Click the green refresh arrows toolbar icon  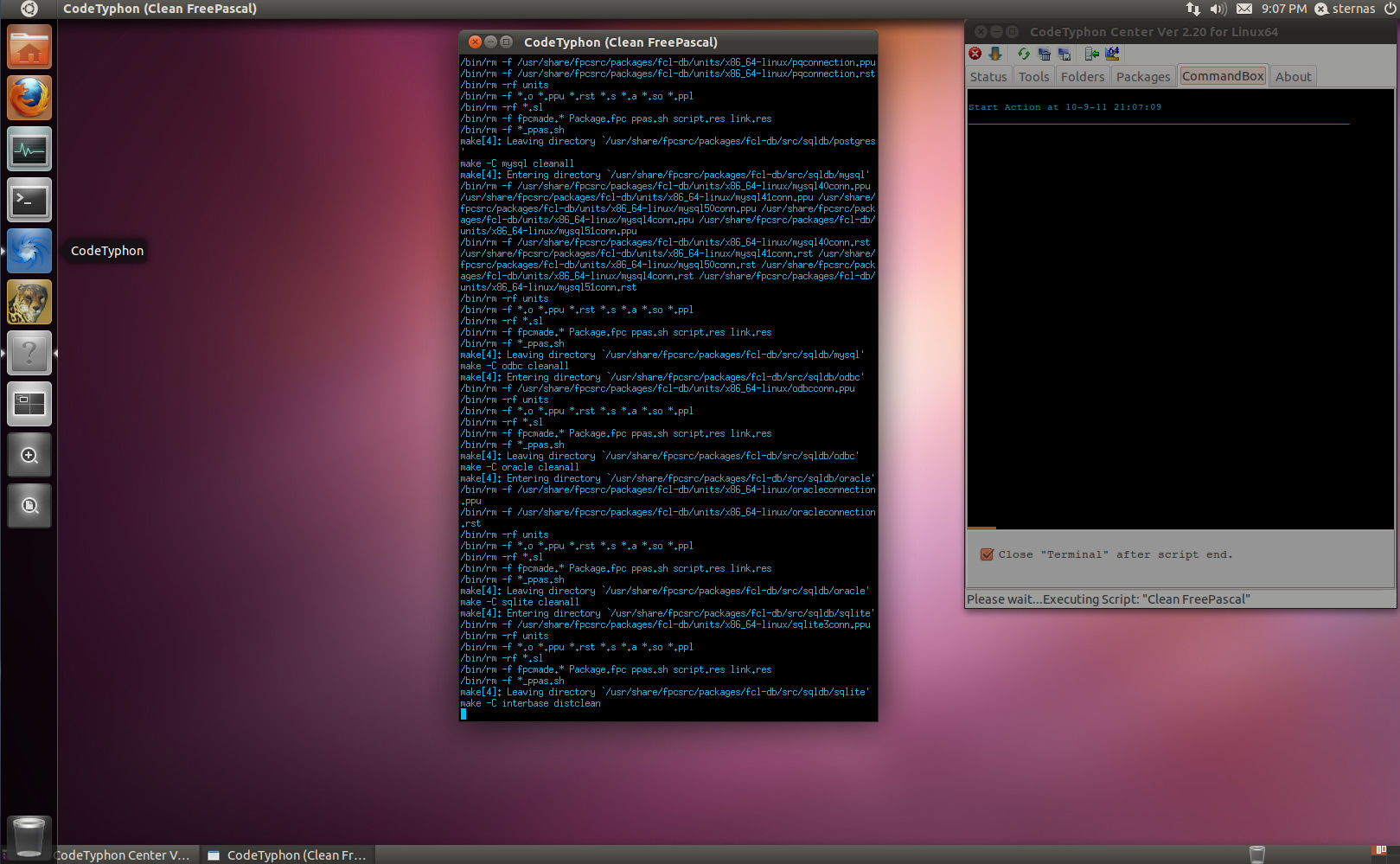pyautogui.click(x=1024, y=54)
